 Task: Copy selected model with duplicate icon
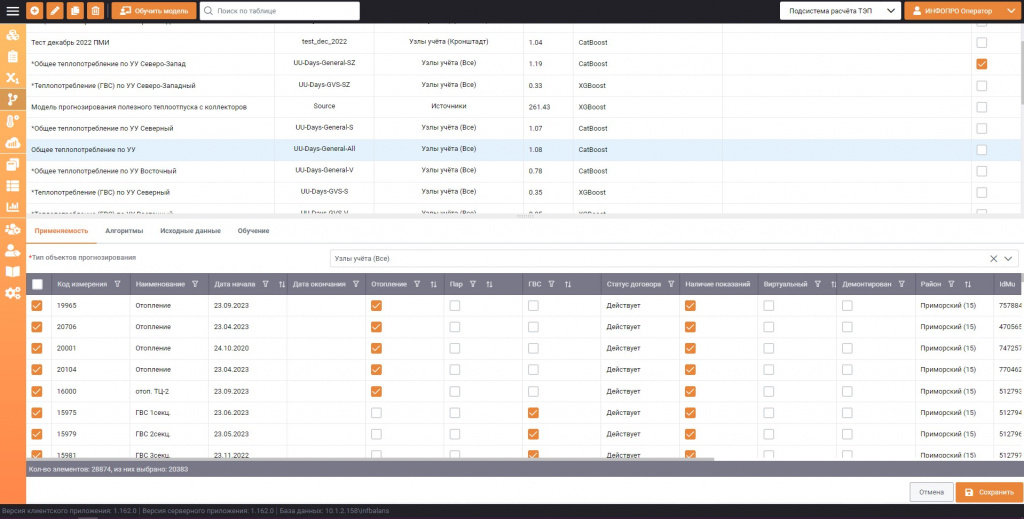(75, 11)
